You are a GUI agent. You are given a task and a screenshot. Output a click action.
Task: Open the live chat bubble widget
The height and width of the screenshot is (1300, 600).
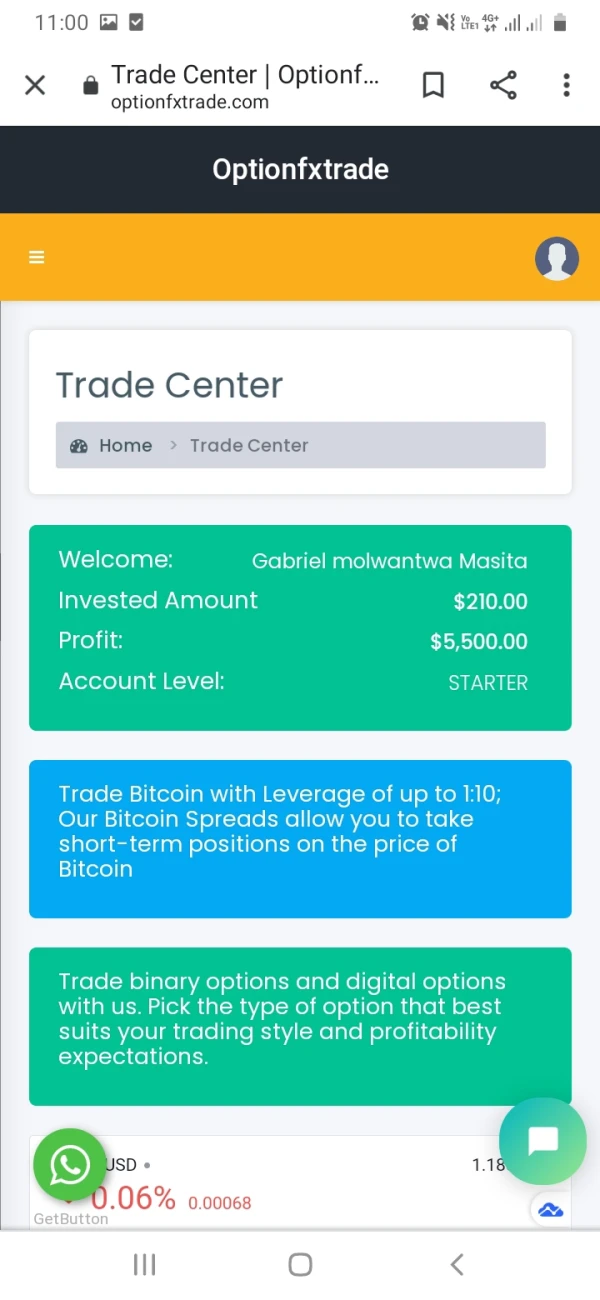coord(543,1141)
